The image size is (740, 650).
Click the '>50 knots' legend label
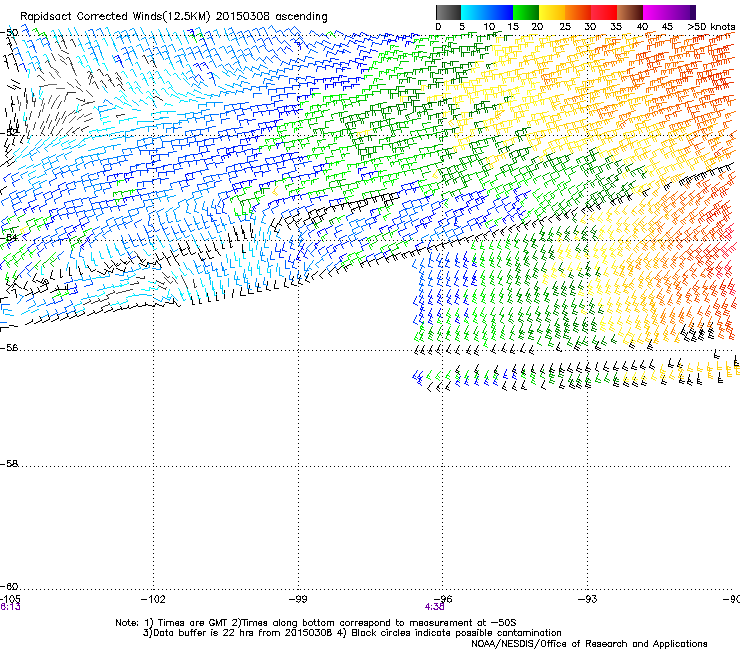point(711,27)
